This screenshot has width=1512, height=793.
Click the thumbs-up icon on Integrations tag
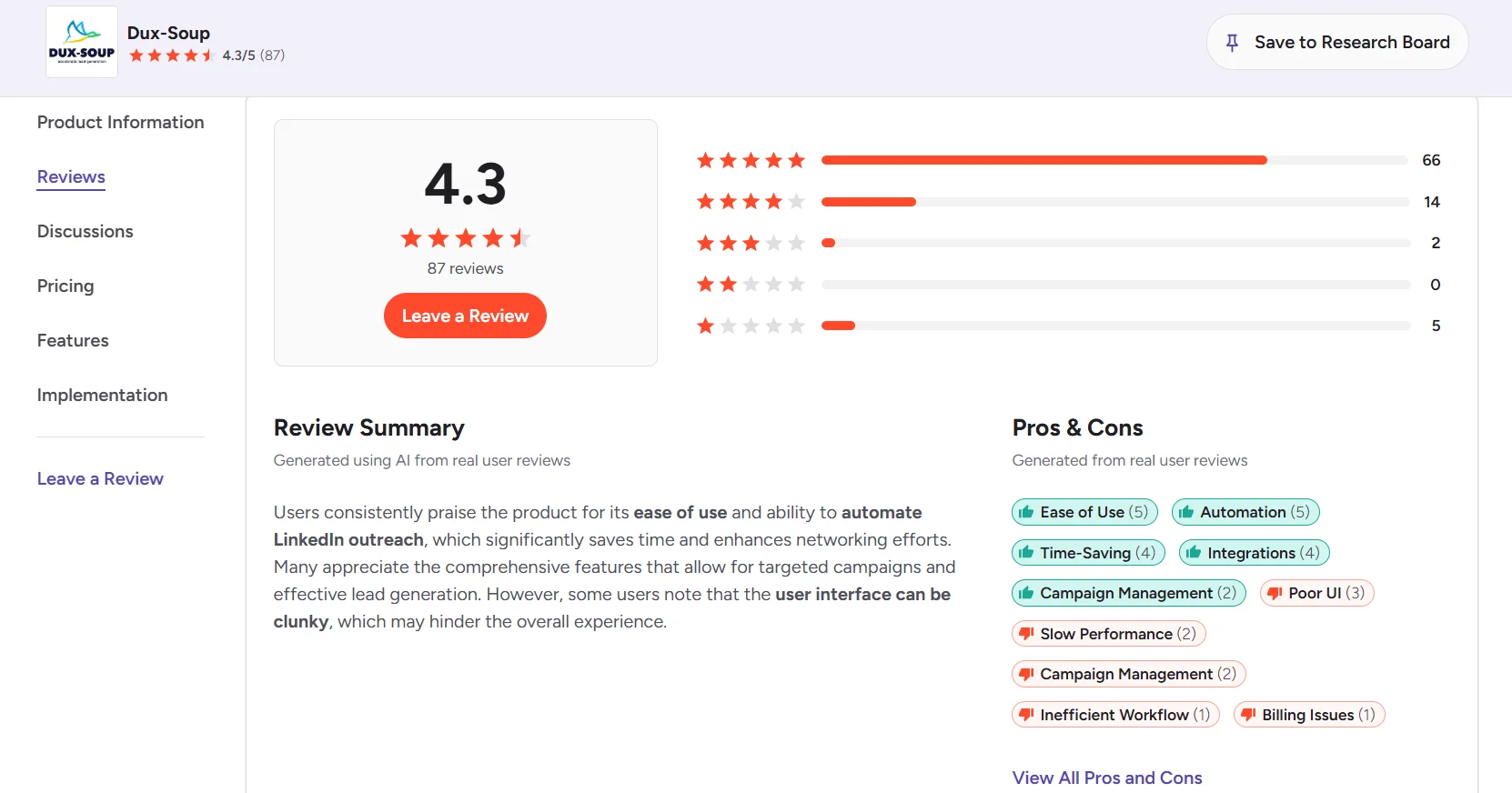click(x=1194, y=553)
